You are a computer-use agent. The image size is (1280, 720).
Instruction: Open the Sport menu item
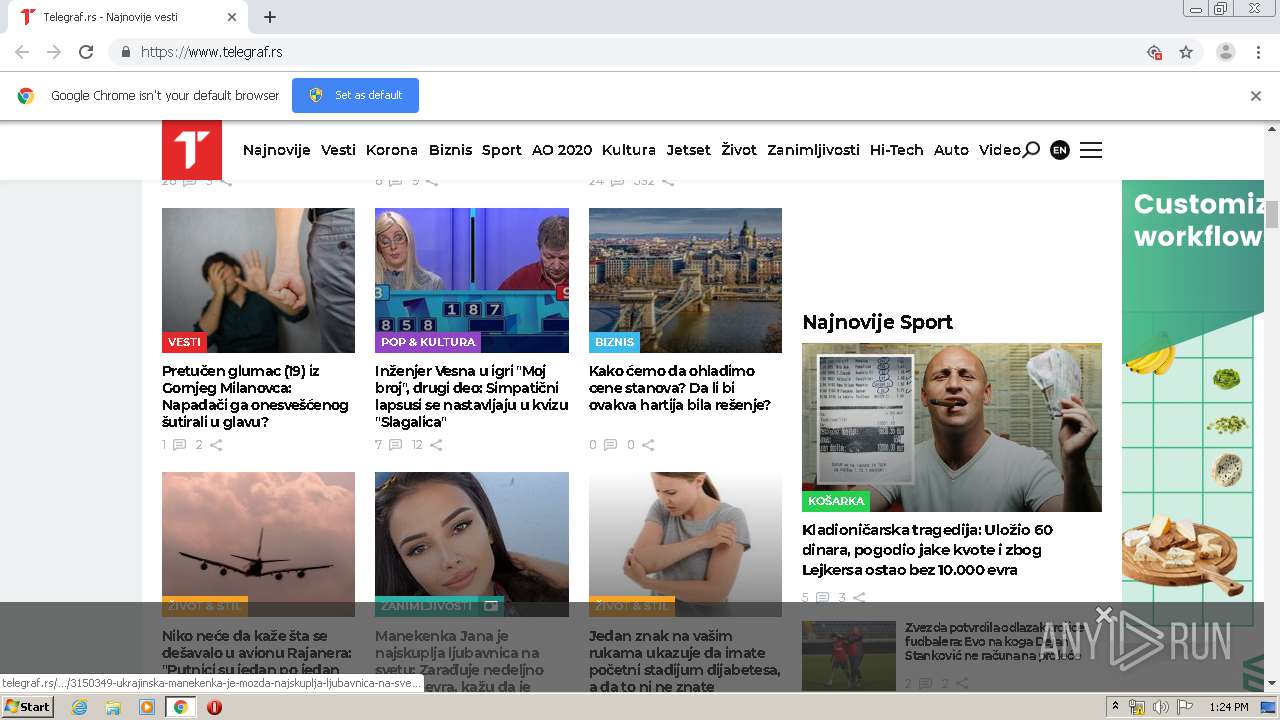pos(502,150)
